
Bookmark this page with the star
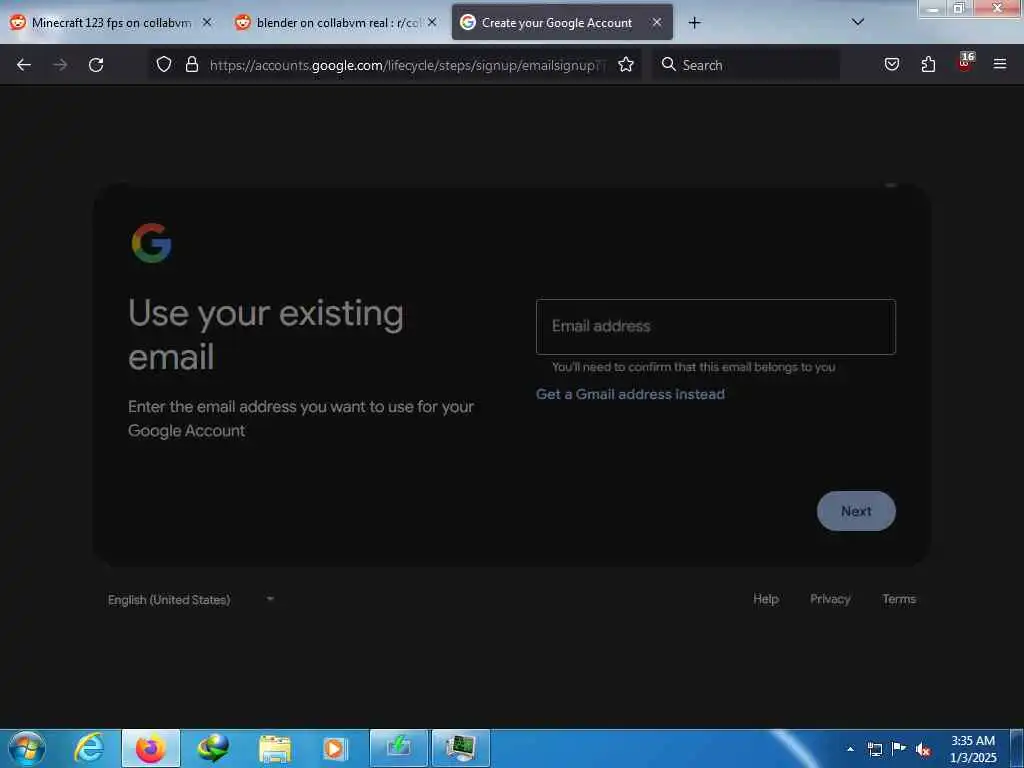point(626,64)
